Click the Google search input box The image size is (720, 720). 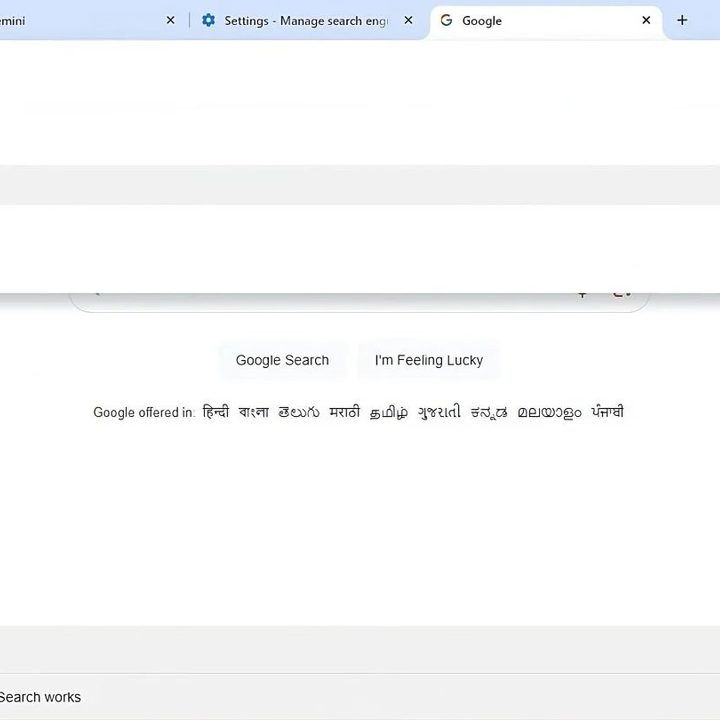[359, 303]
